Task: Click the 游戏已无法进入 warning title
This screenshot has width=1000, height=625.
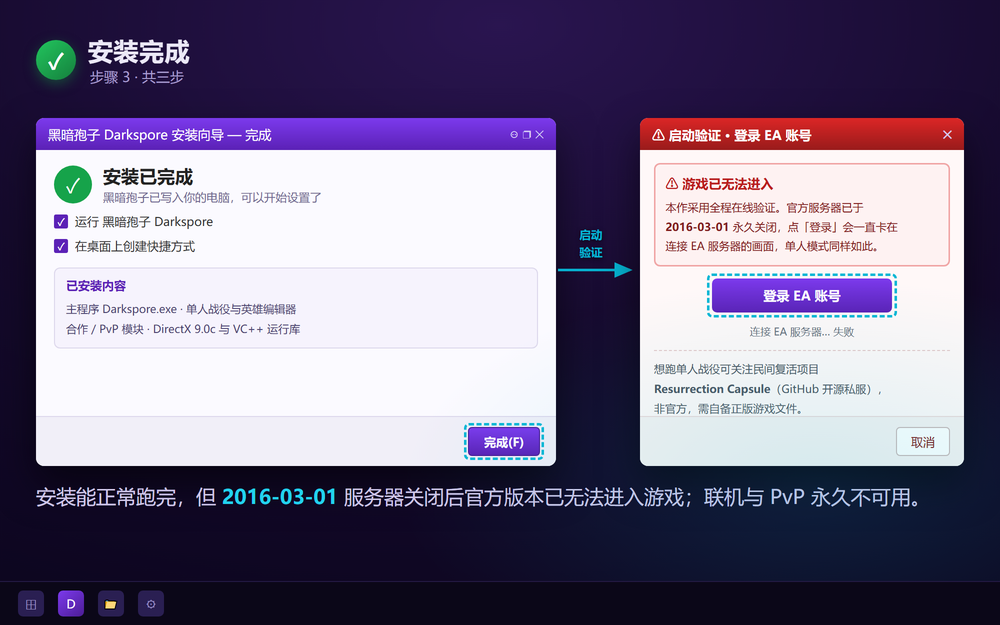Action: 727,184
